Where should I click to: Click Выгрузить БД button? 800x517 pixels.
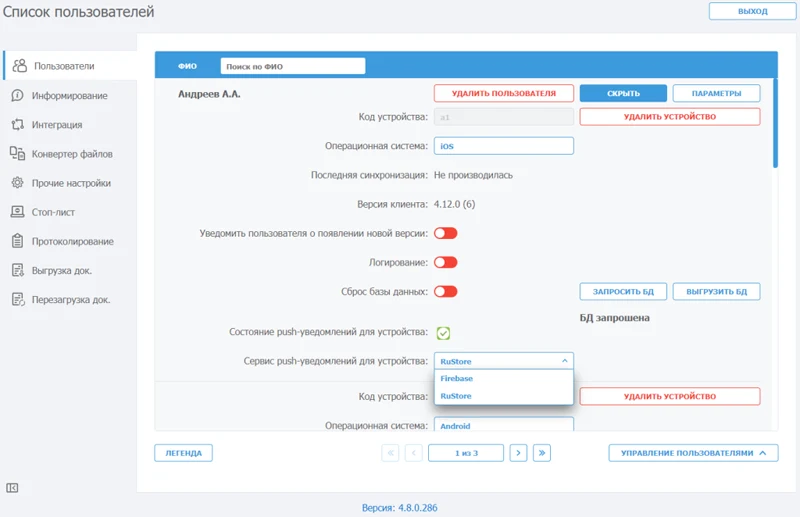coord(716,291)
